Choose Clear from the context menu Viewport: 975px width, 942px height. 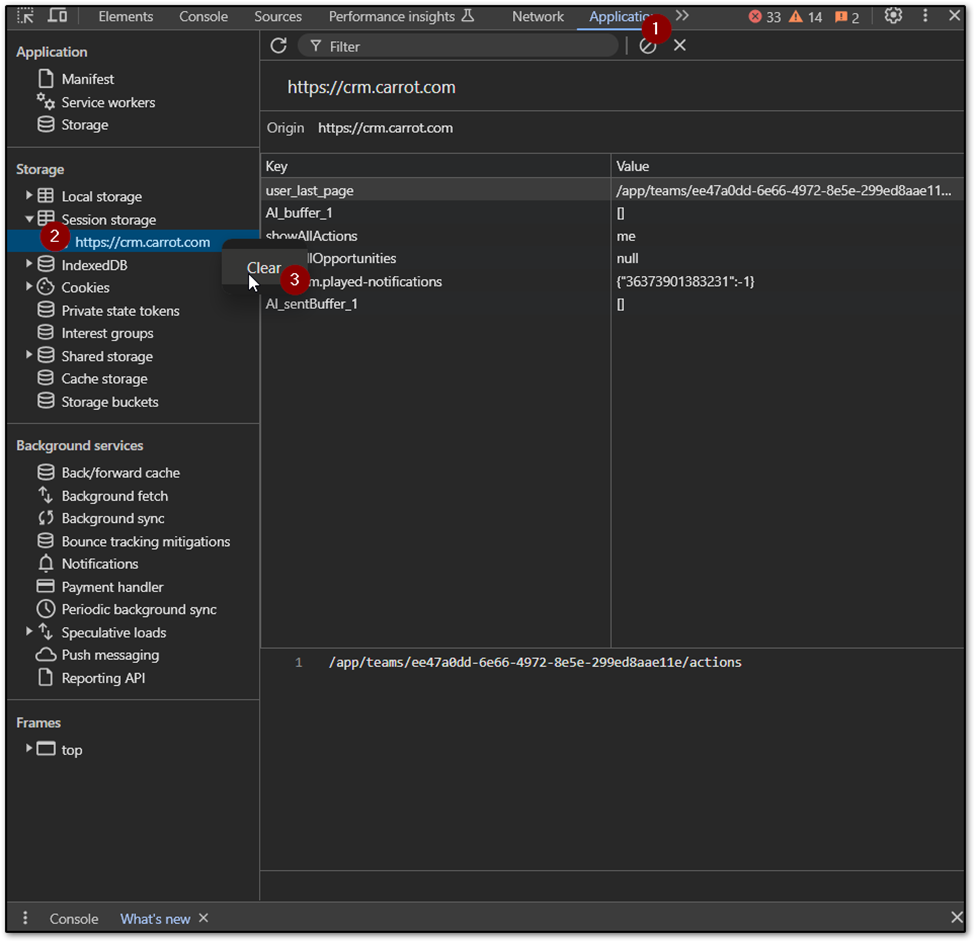click(264, 268)
